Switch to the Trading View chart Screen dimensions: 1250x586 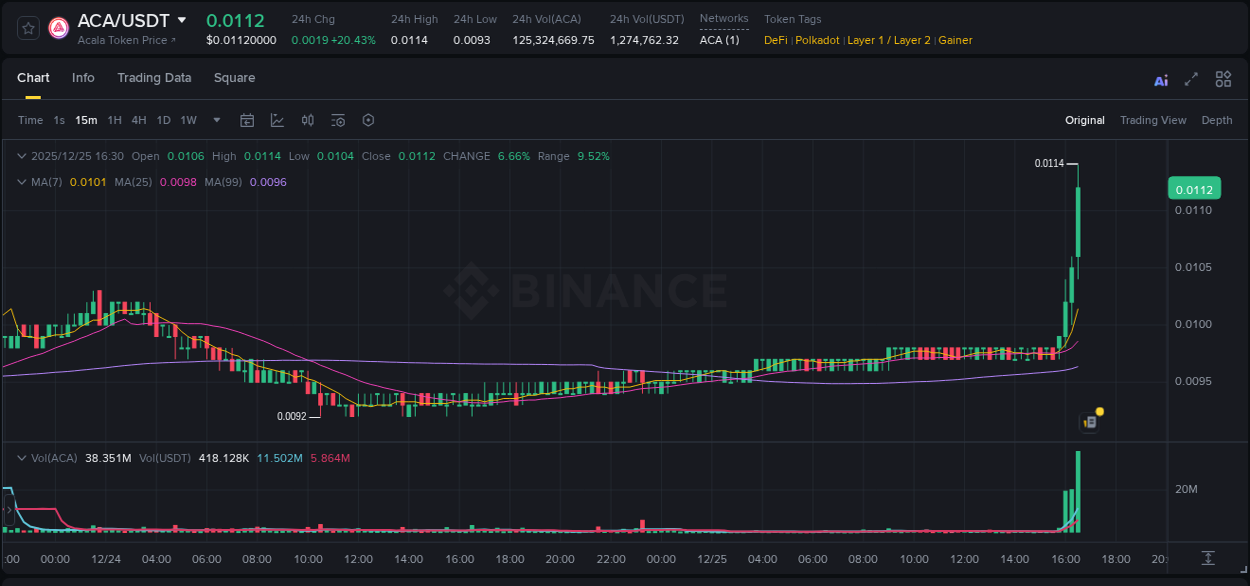click(x=1153, y=120)
